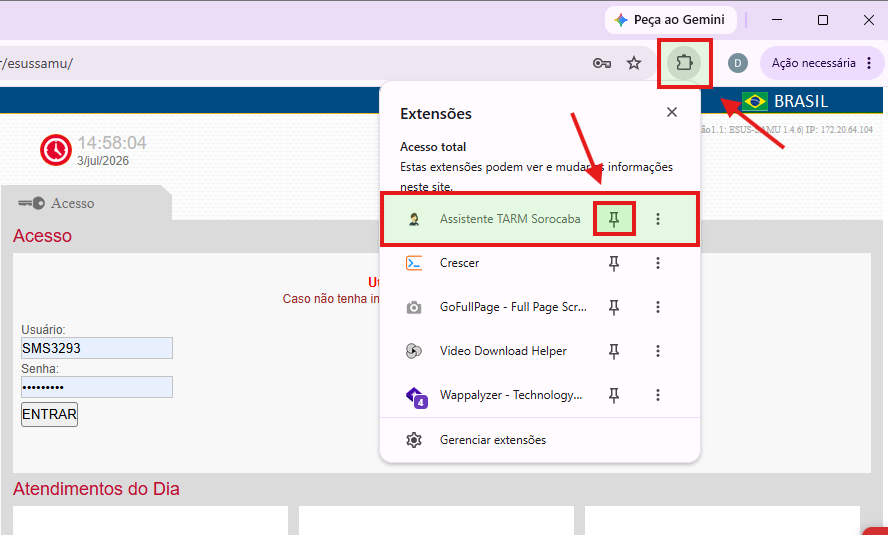Select Video Download Helper entry name
Image resolution: width=888 pixels, height=535 pixels.
pos(503,351)
